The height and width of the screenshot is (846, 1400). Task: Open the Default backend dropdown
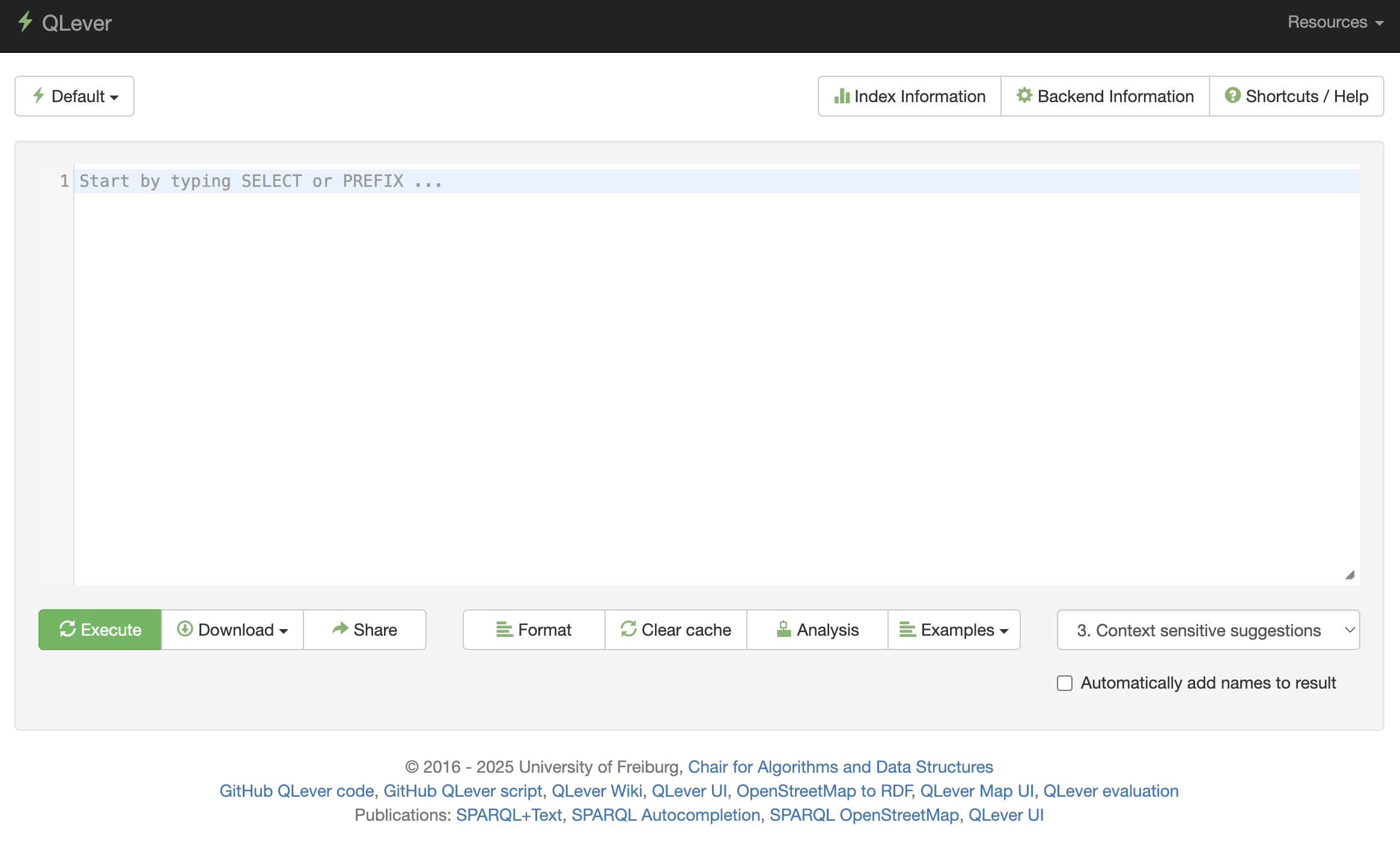[x=75, y=96]
